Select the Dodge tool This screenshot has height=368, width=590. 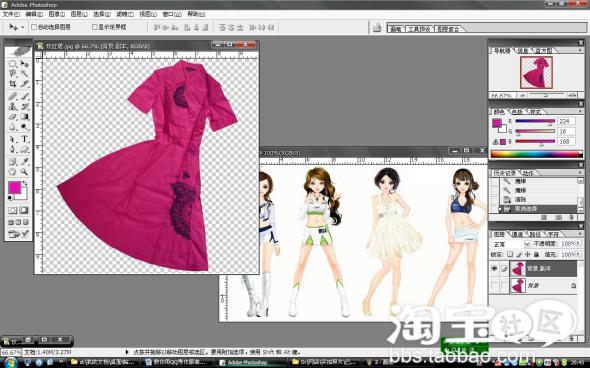(24, 127)
